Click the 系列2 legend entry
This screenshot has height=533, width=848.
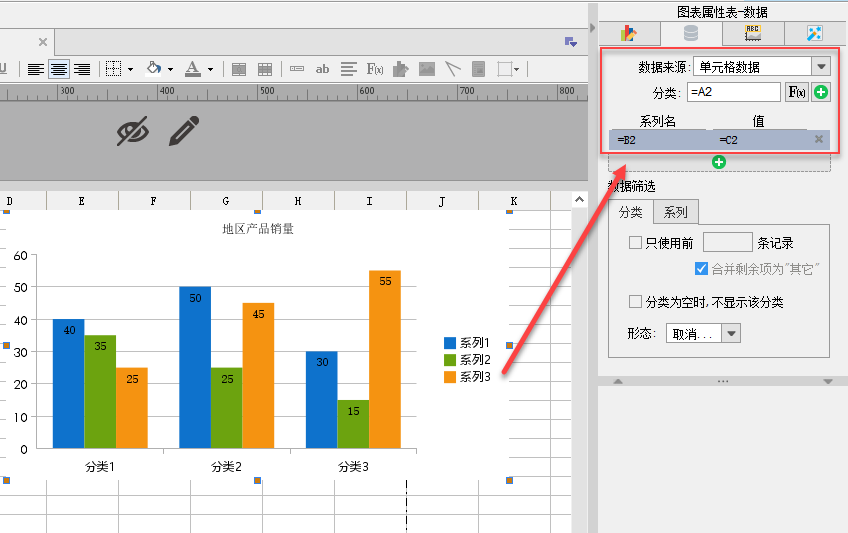(467, 359)
